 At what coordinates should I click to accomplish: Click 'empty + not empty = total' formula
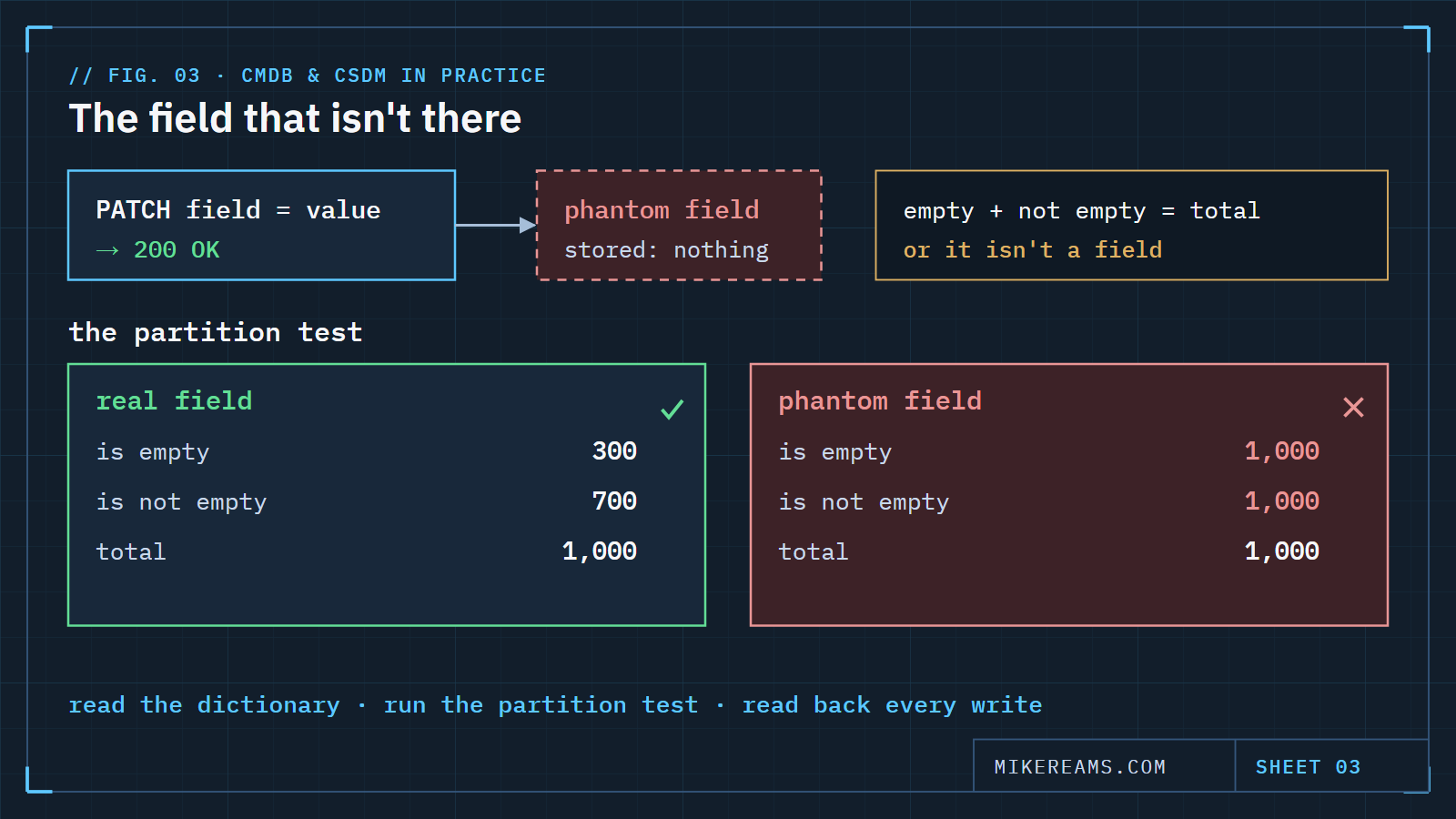(x=1081, y=211)
